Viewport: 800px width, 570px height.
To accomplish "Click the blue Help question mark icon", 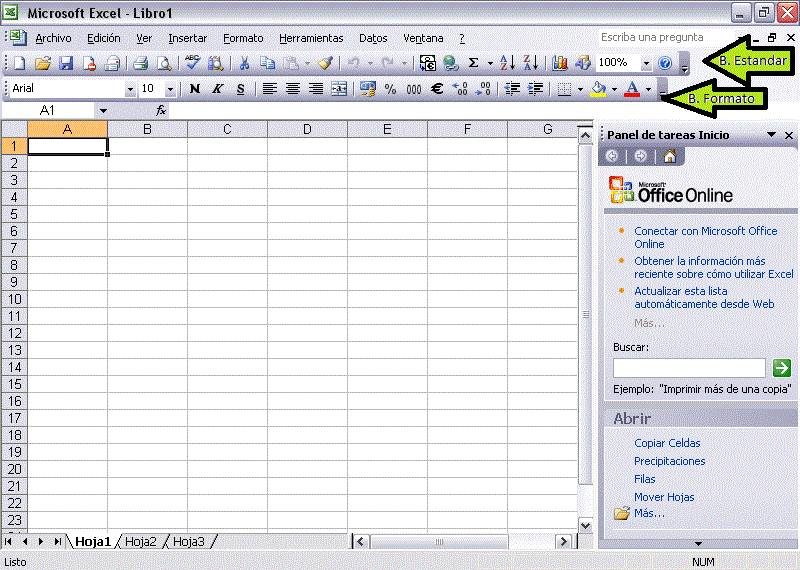I will (665, 63).
